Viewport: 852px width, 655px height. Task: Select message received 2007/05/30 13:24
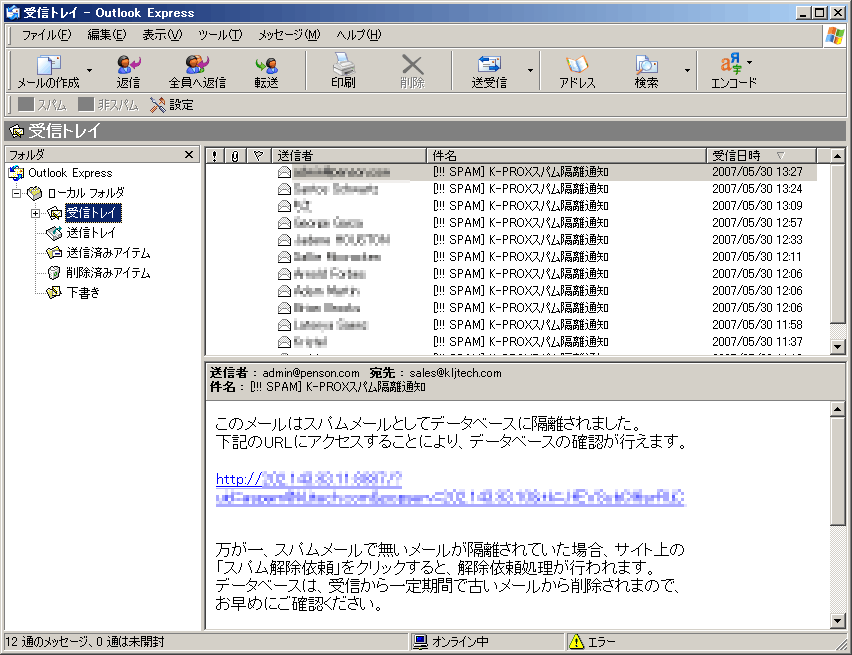coord(511,189)
